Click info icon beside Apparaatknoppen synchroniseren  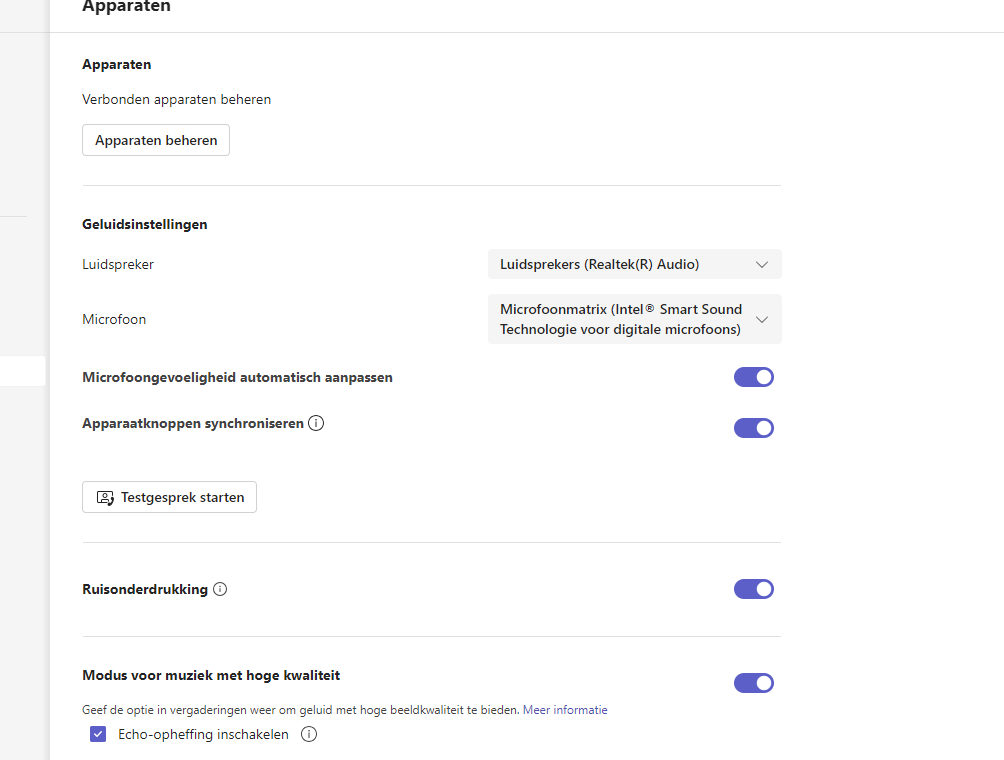(316, 423)
